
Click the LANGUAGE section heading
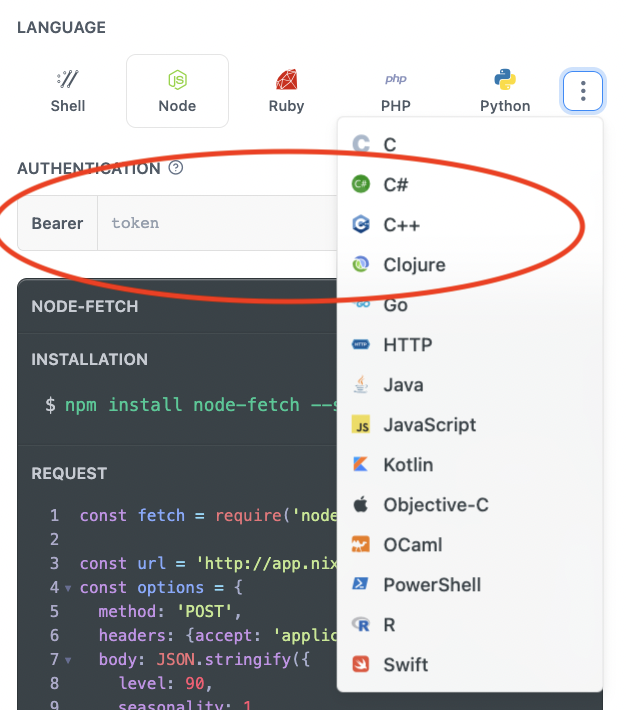(62, 28)
